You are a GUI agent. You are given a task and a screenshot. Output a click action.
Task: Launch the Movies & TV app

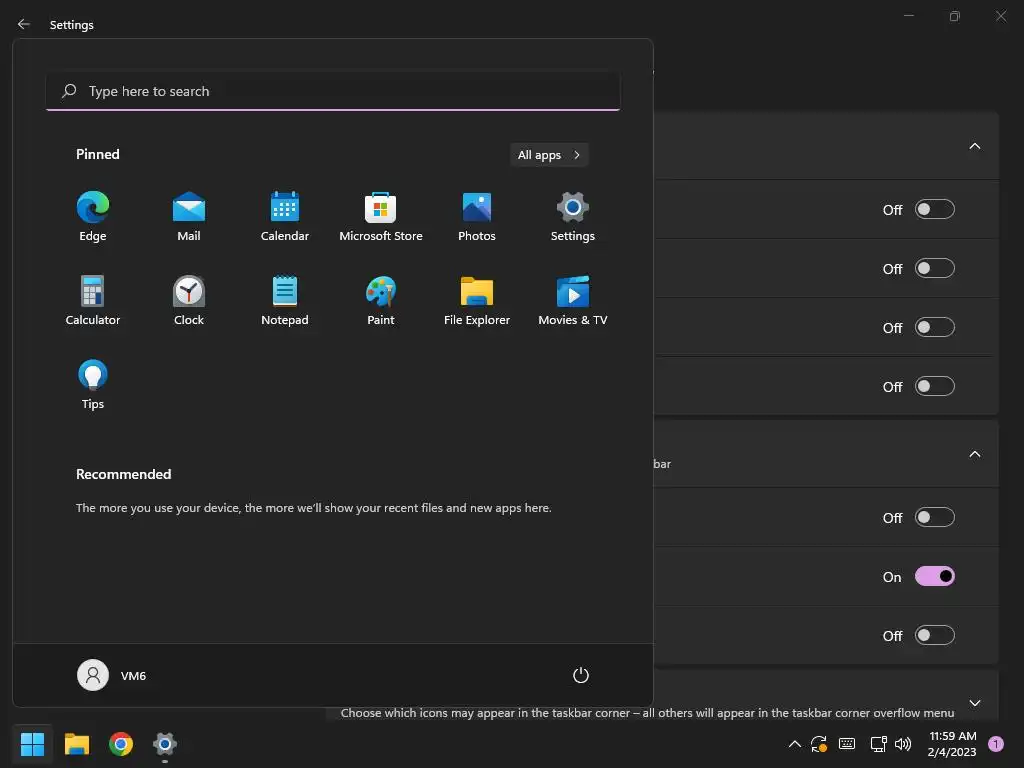(x=573, y=300)
